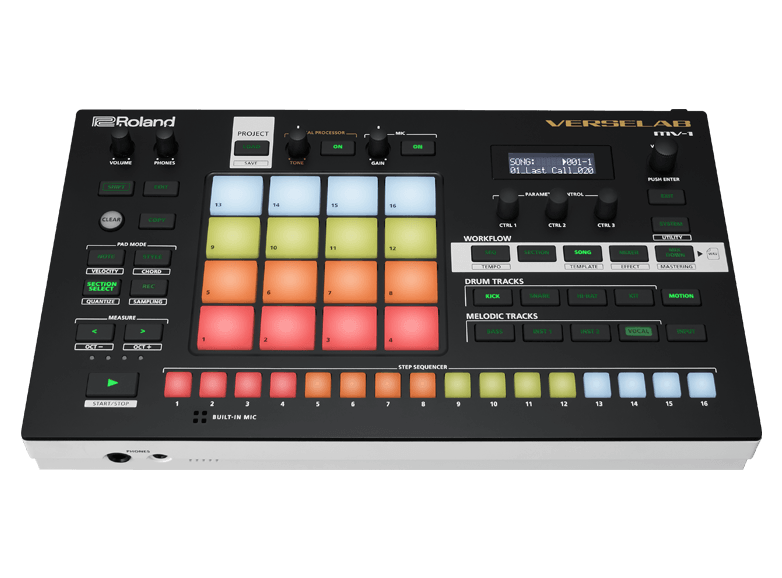Push the PUSH ENTER value dial
Viewport: 782px width, 578px height.
(663, 156)
